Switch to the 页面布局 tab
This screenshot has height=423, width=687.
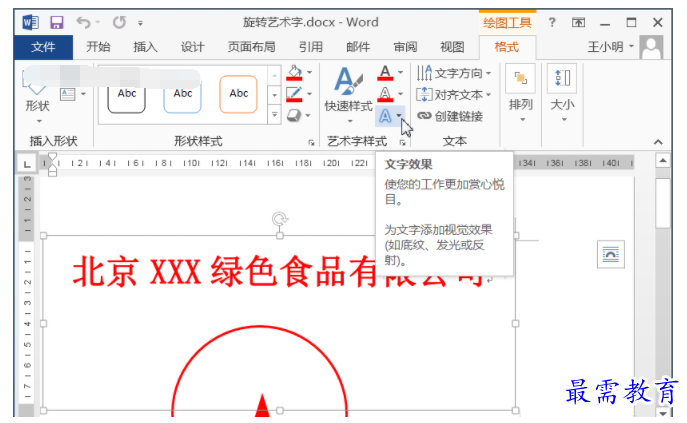[251, 47]
